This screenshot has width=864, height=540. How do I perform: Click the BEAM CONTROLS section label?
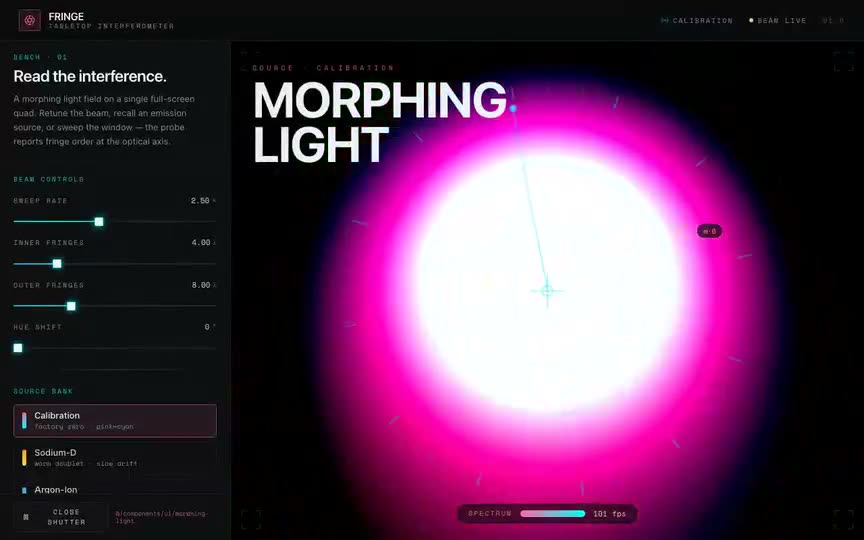point(48,179)
